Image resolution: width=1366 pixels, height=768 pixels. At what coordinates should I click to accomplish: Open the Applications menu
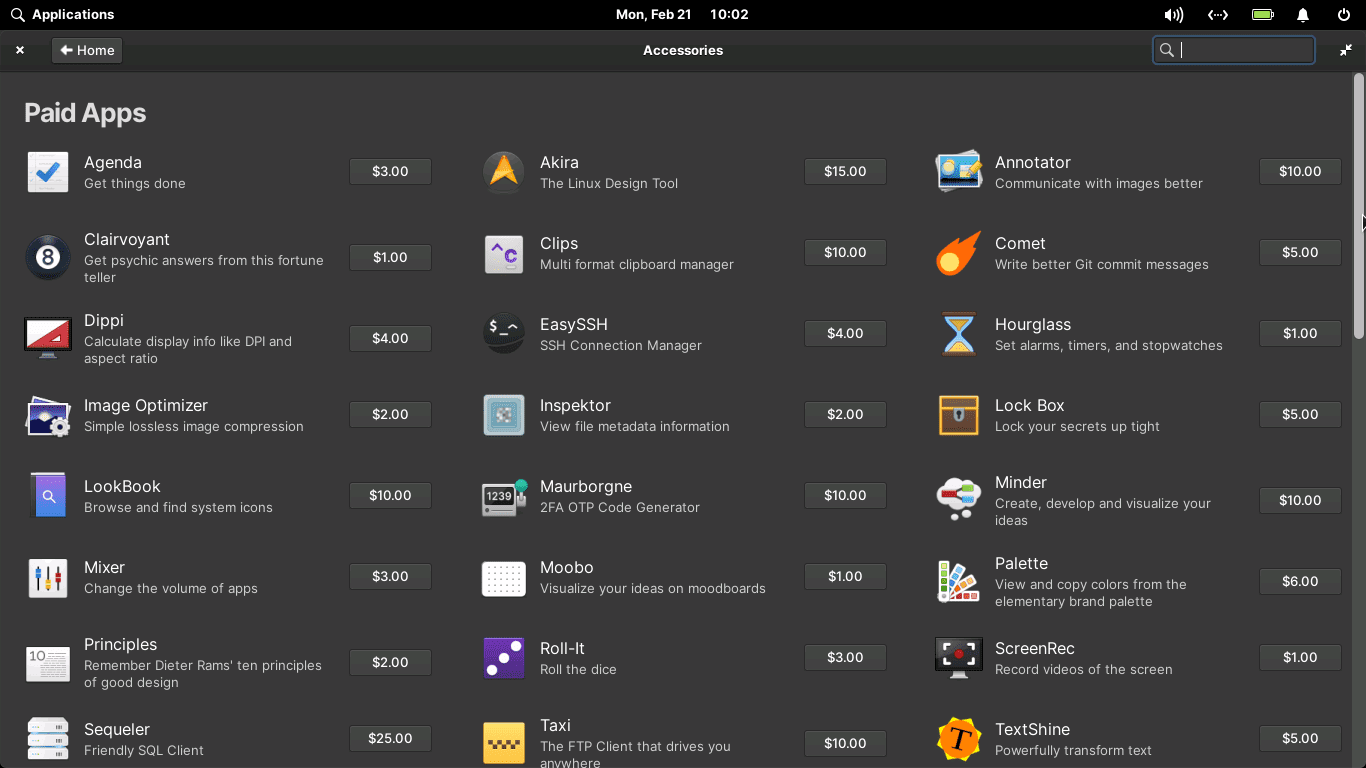pos(63,14)
